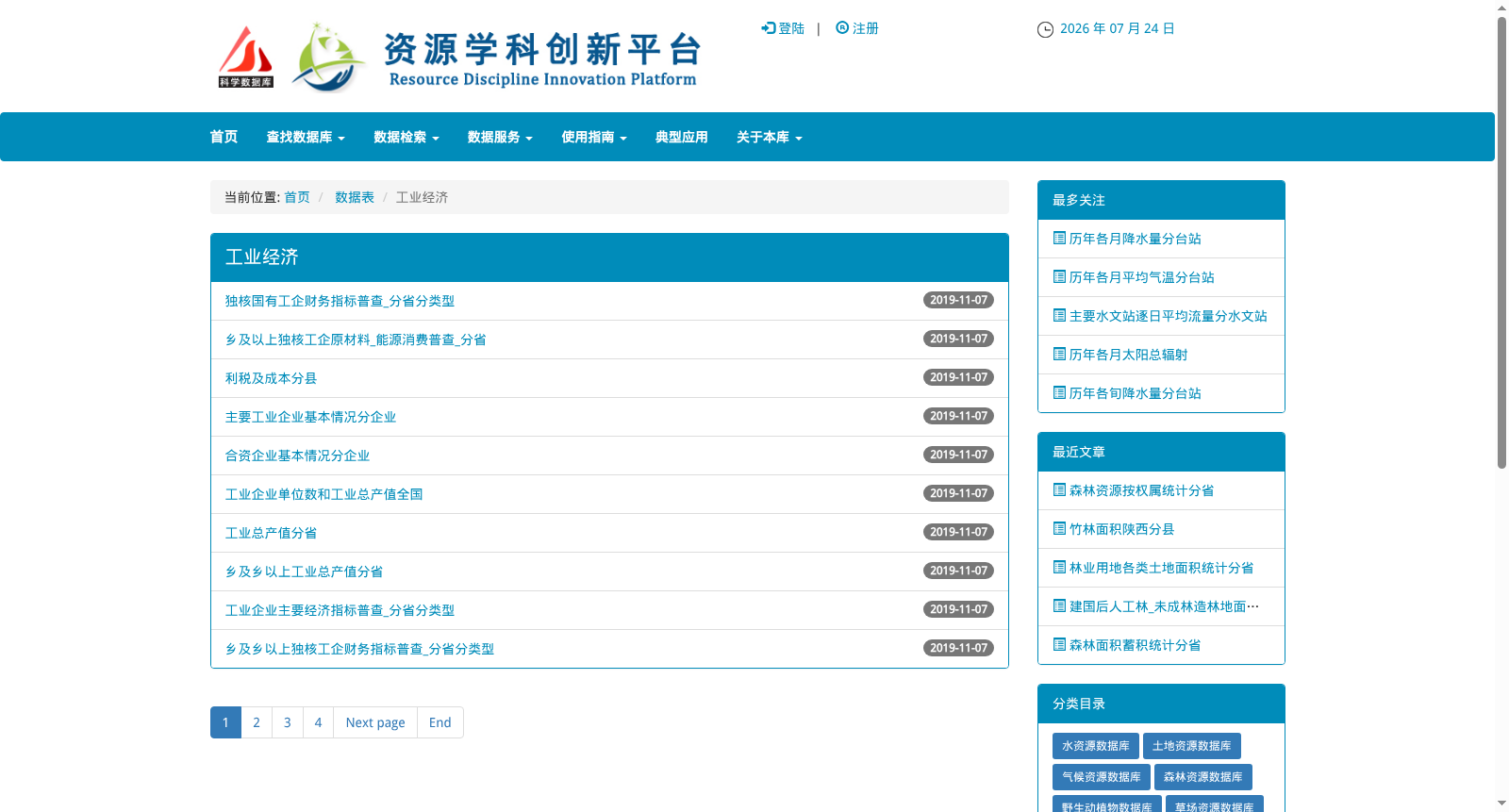Viewport: 1509px width, 812px height.
Task: Click list icon beside 建国后人工林_未成林造林地面
Action: (1059, 606)
